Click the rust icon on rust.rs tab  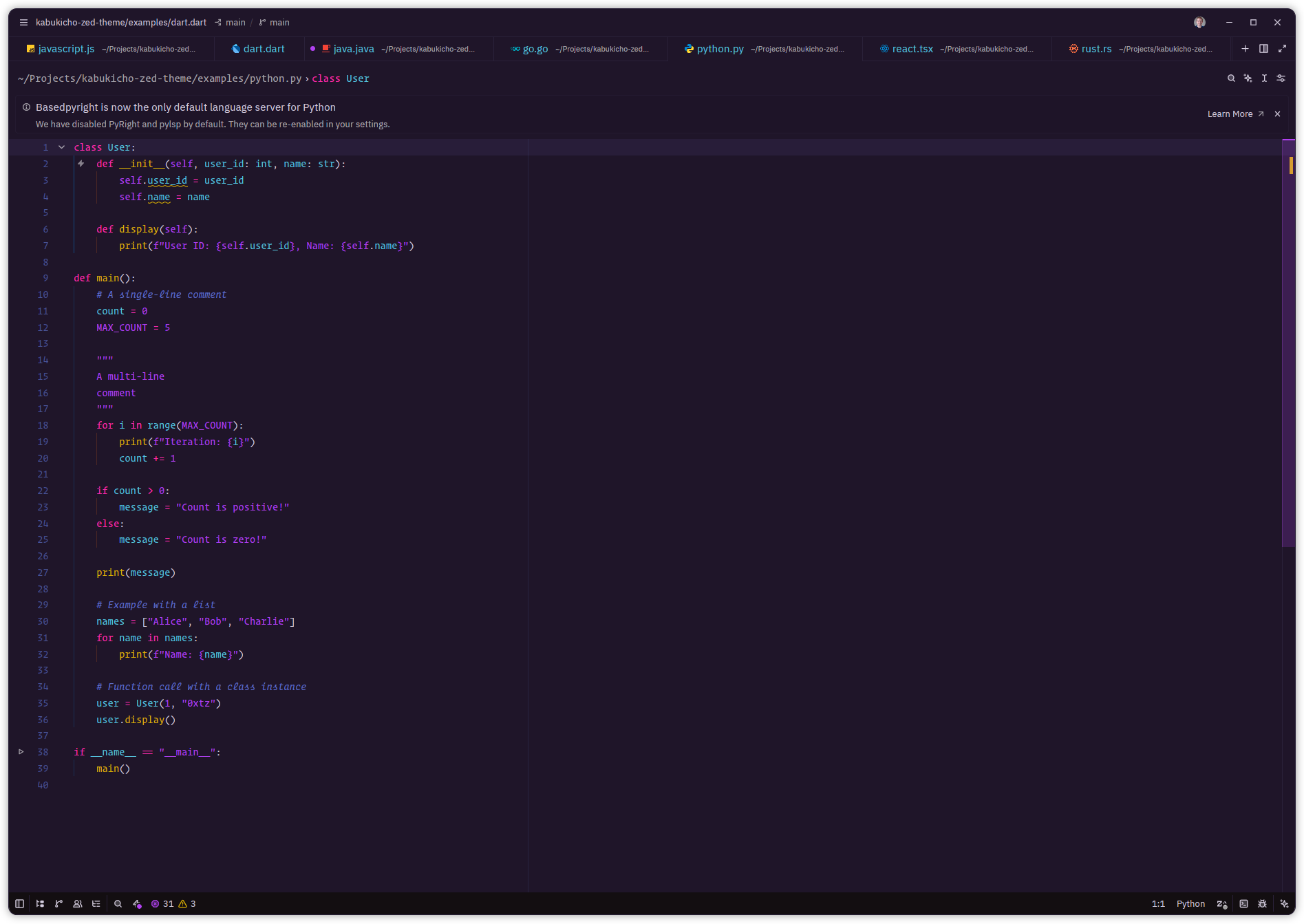tap(1073, 49)
